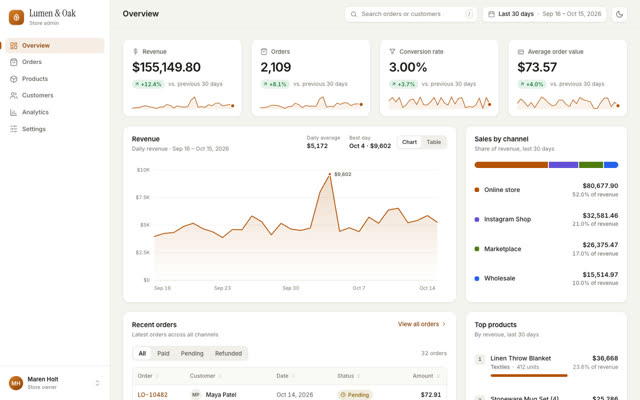Click the +12.4% revenue change badge
Screen dimensions: 640x400
click(148, 84)
